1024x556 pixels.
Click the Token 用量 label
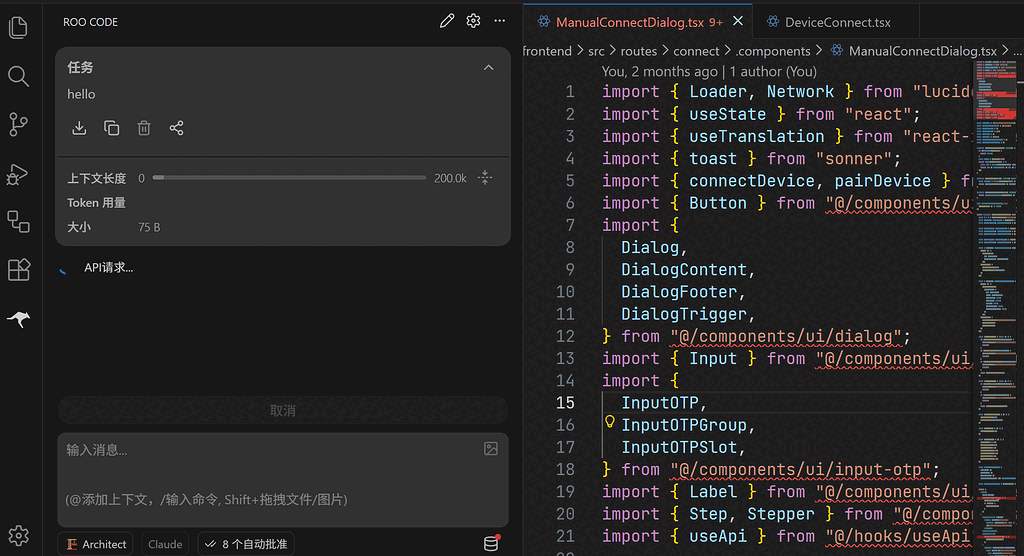(x=96, y=203)
